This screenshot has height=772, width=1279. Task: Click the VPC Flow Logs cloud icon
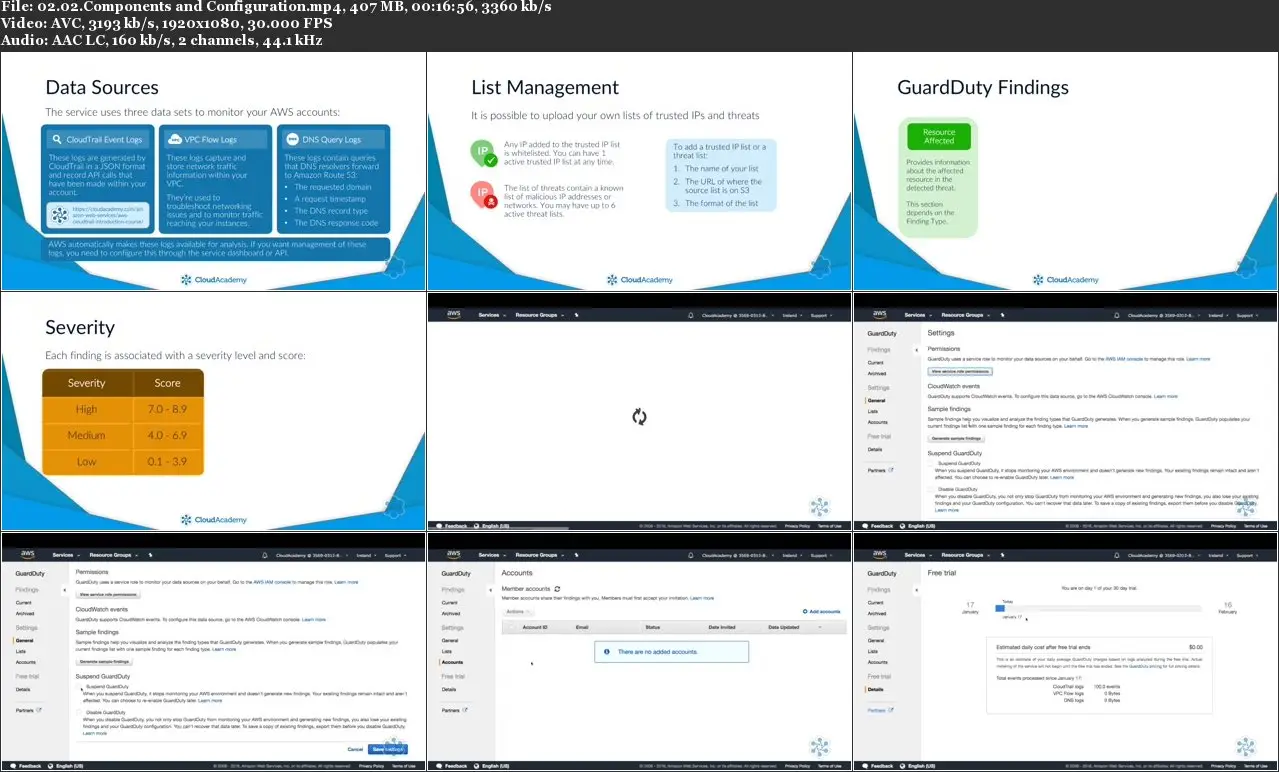coord(173,139)
